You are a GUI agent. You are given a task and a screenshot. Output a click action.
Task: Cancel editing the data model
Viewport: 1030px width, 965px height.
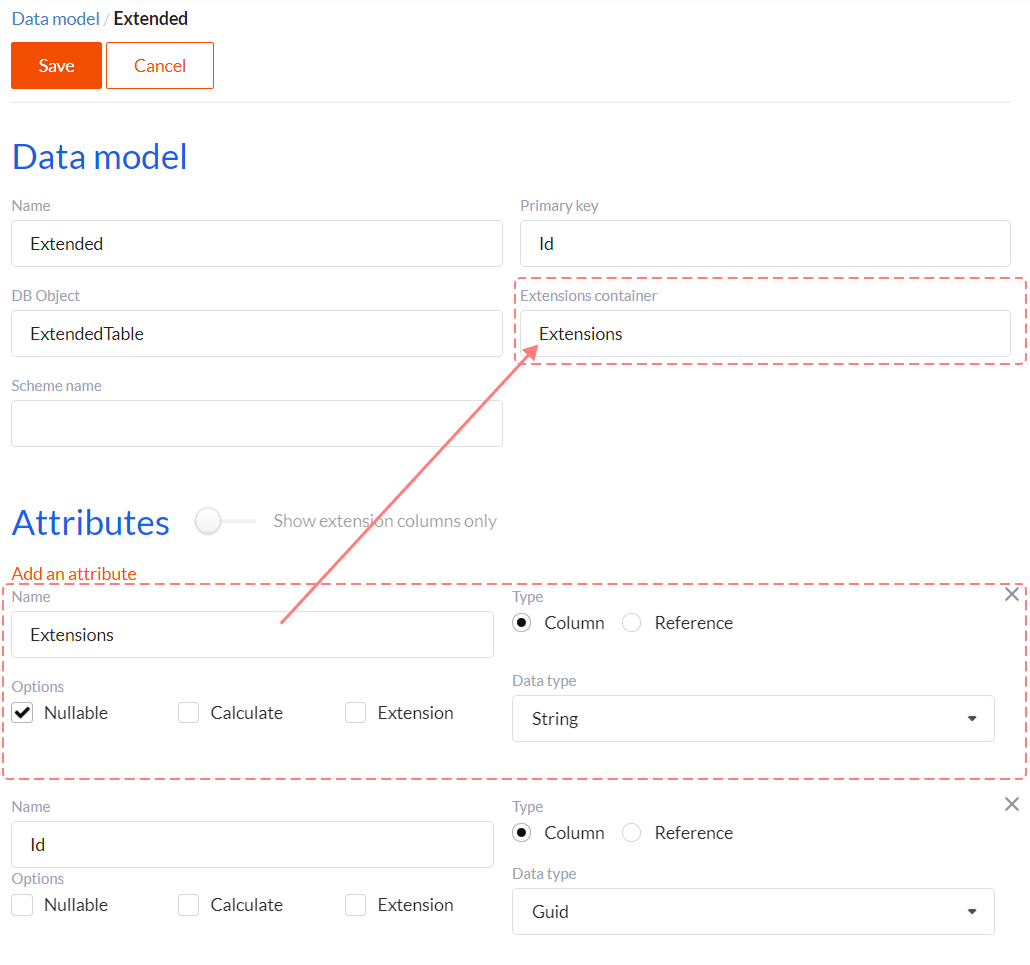coord(160,66)
